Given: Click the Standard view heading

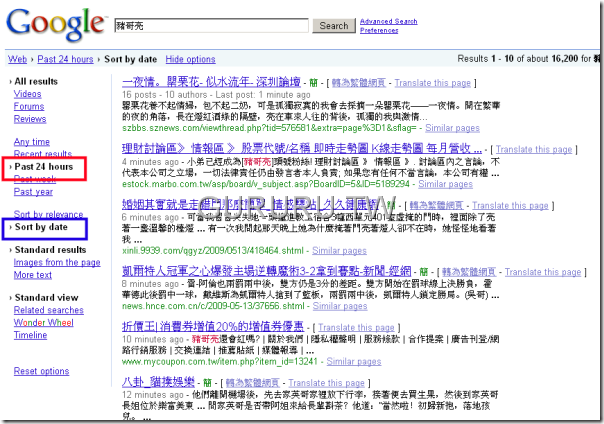Looking at the screenshot, I should pyautogui.click(x=46, y=297).
